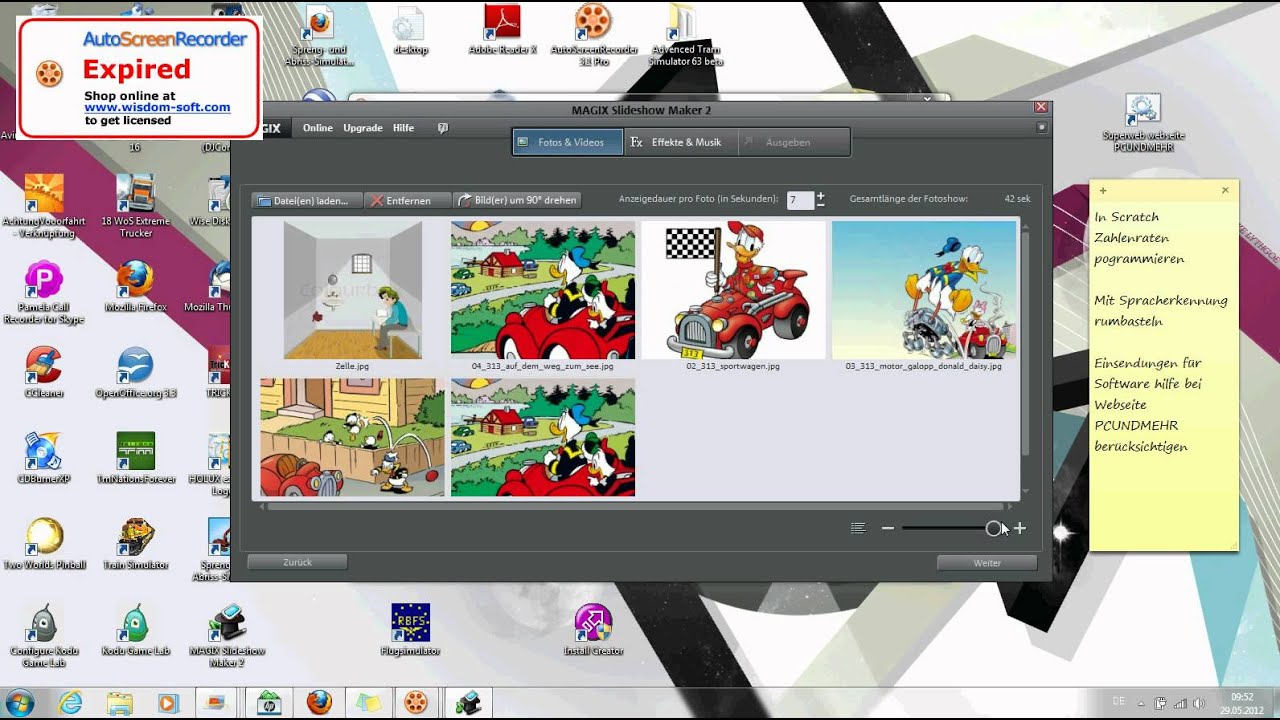Select the Kodu Game Lab desktop icon
Screen dimensions: 1280x720
(136, 630)
